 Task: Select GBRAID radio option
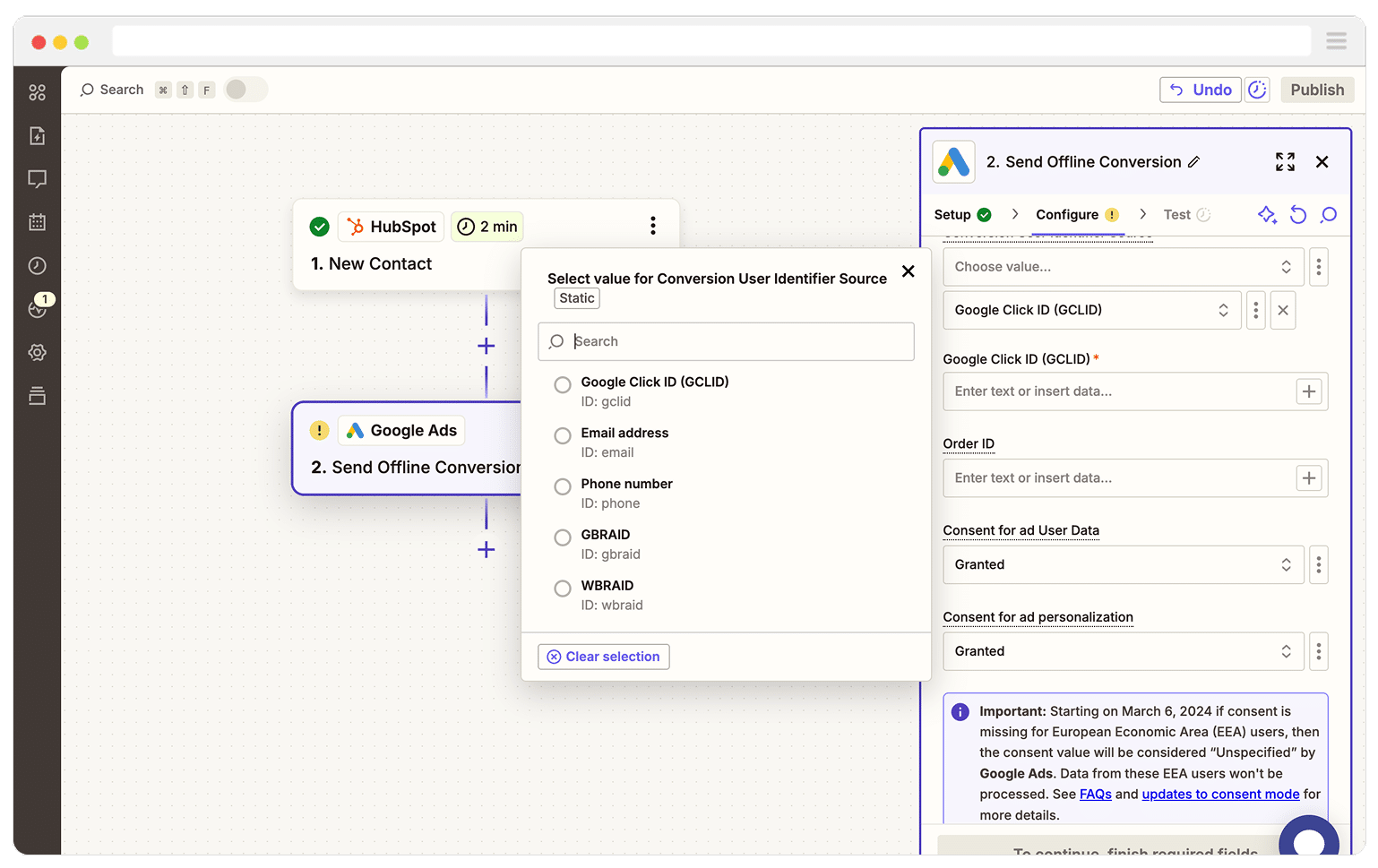pyautogui.click(x=563, y=537)
